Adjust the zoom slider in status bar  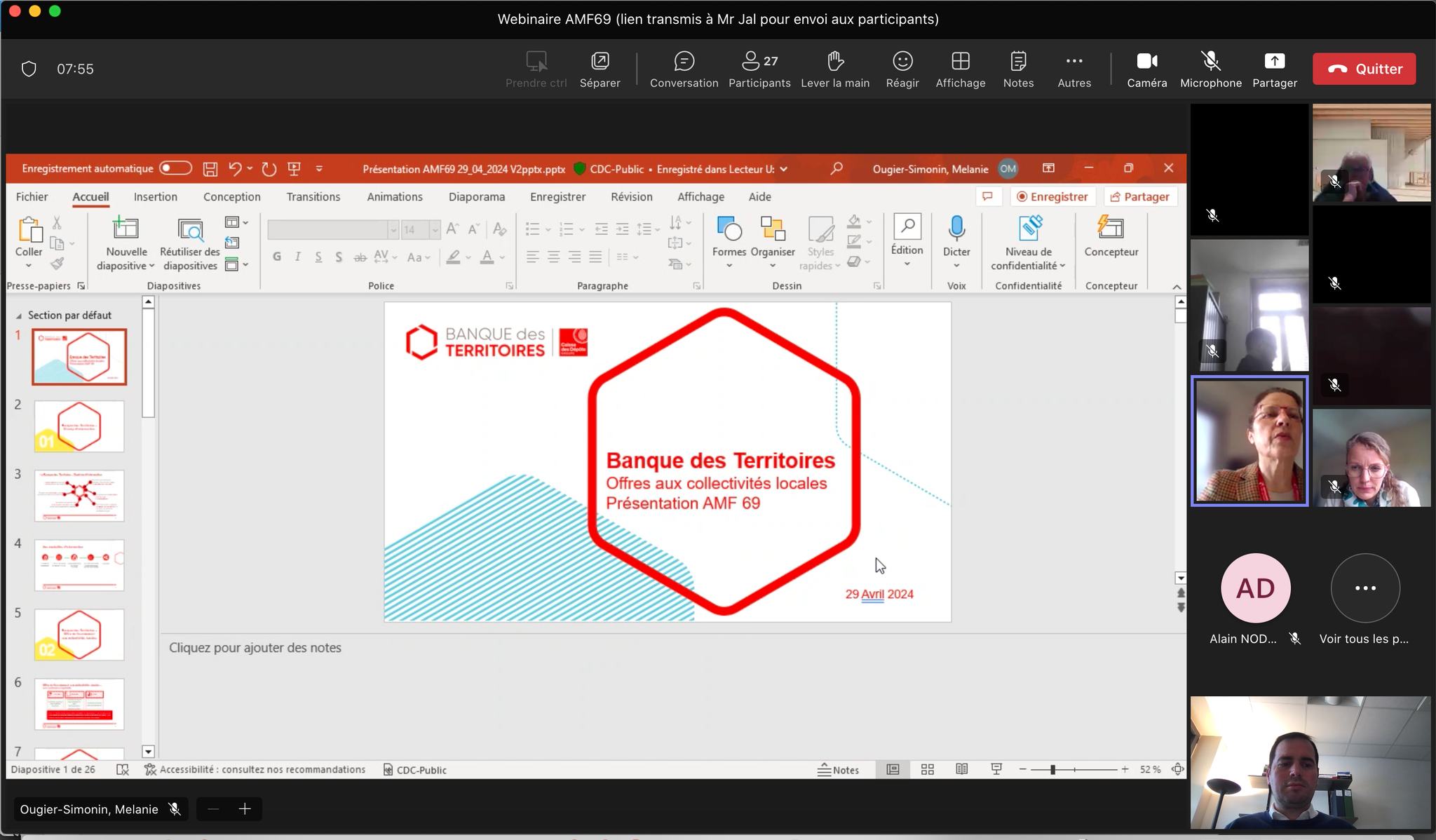pos(1052,770)
